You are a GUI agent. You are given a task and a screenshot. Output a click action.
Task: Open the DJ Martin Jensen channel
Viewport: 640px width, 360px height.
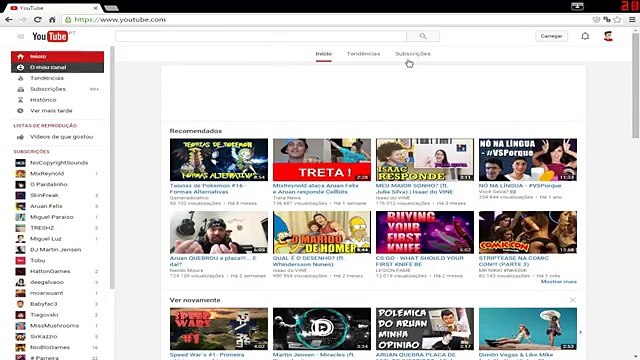click(x=58, y=249)
